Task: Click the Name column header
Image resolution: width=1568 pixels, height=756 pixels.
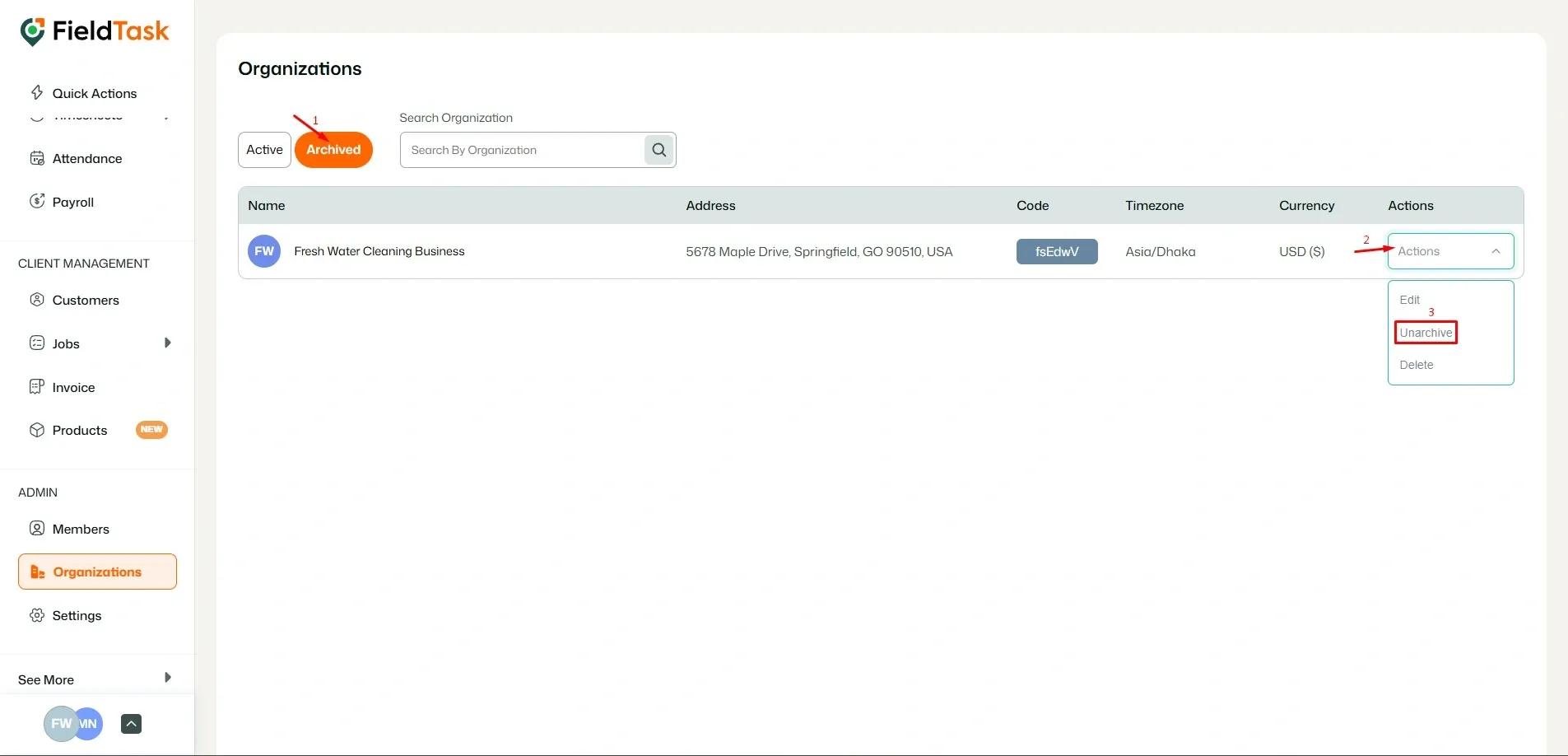Action: pyautogui.click(x=267, y=206)
